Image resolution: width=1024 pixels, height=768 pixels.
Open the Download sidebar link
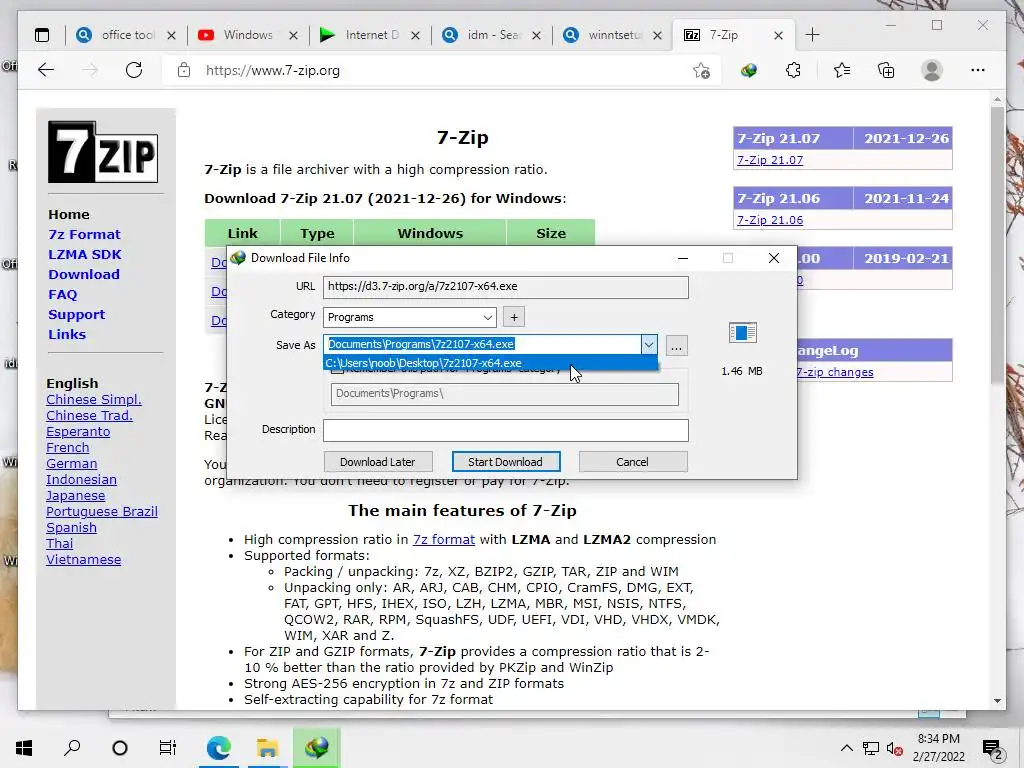pos(84,274)
